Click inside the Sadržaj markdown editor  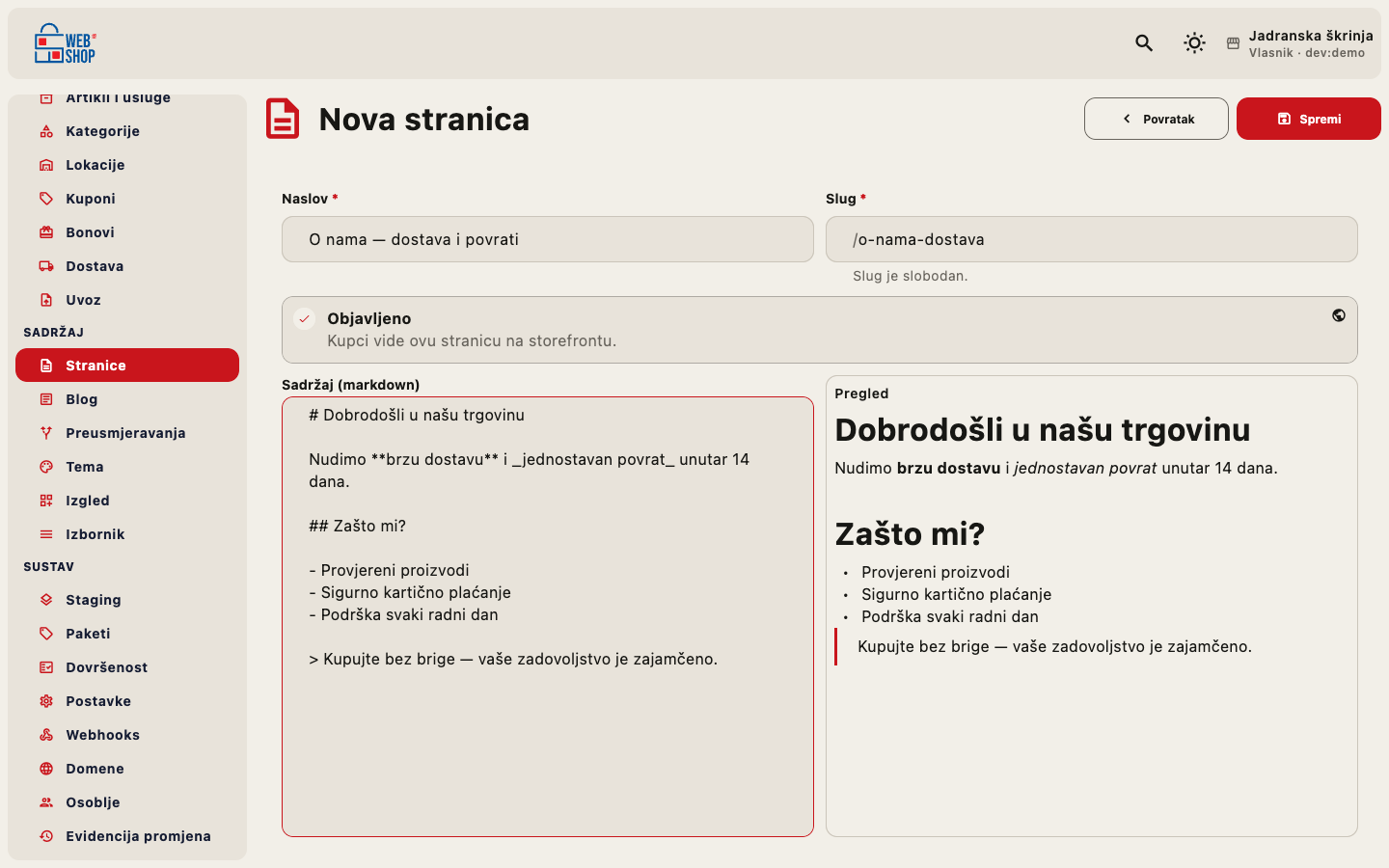(x=548, y=616)
